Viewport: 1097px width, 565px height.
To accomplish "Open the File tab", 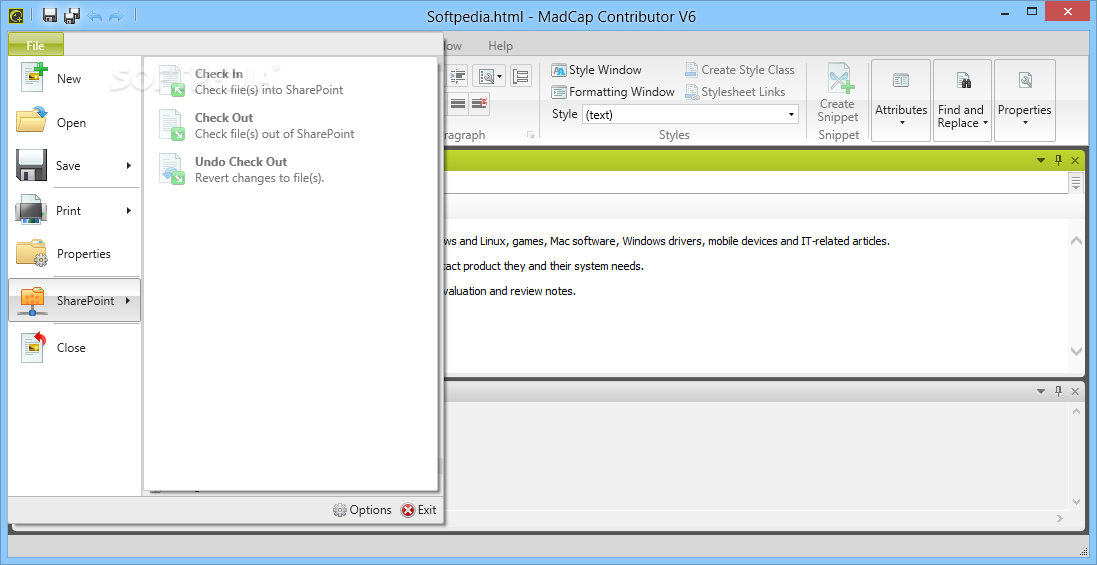I will (36, 45).
